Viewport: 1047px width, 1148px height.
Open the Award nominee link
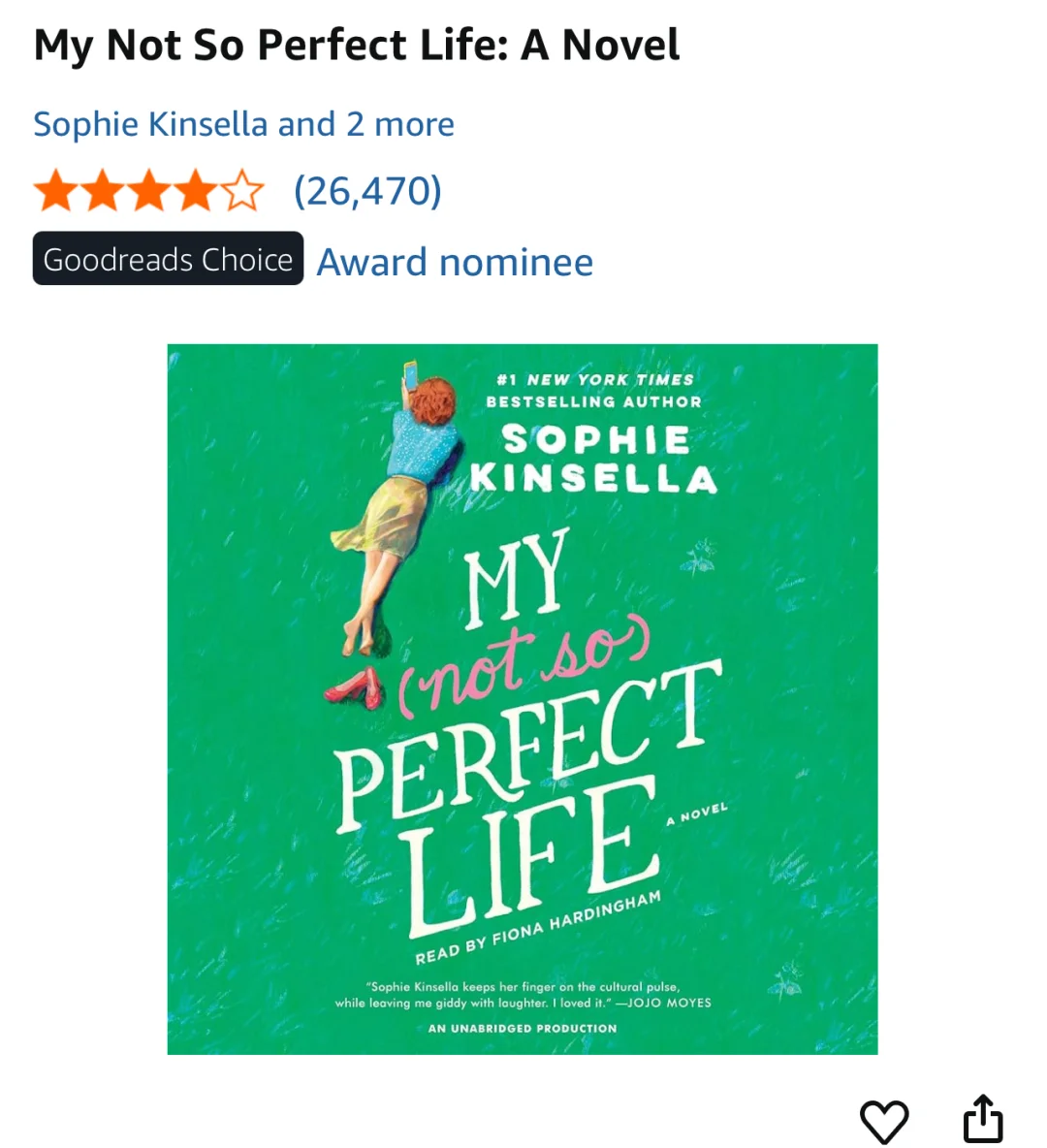tap(455, 262)
